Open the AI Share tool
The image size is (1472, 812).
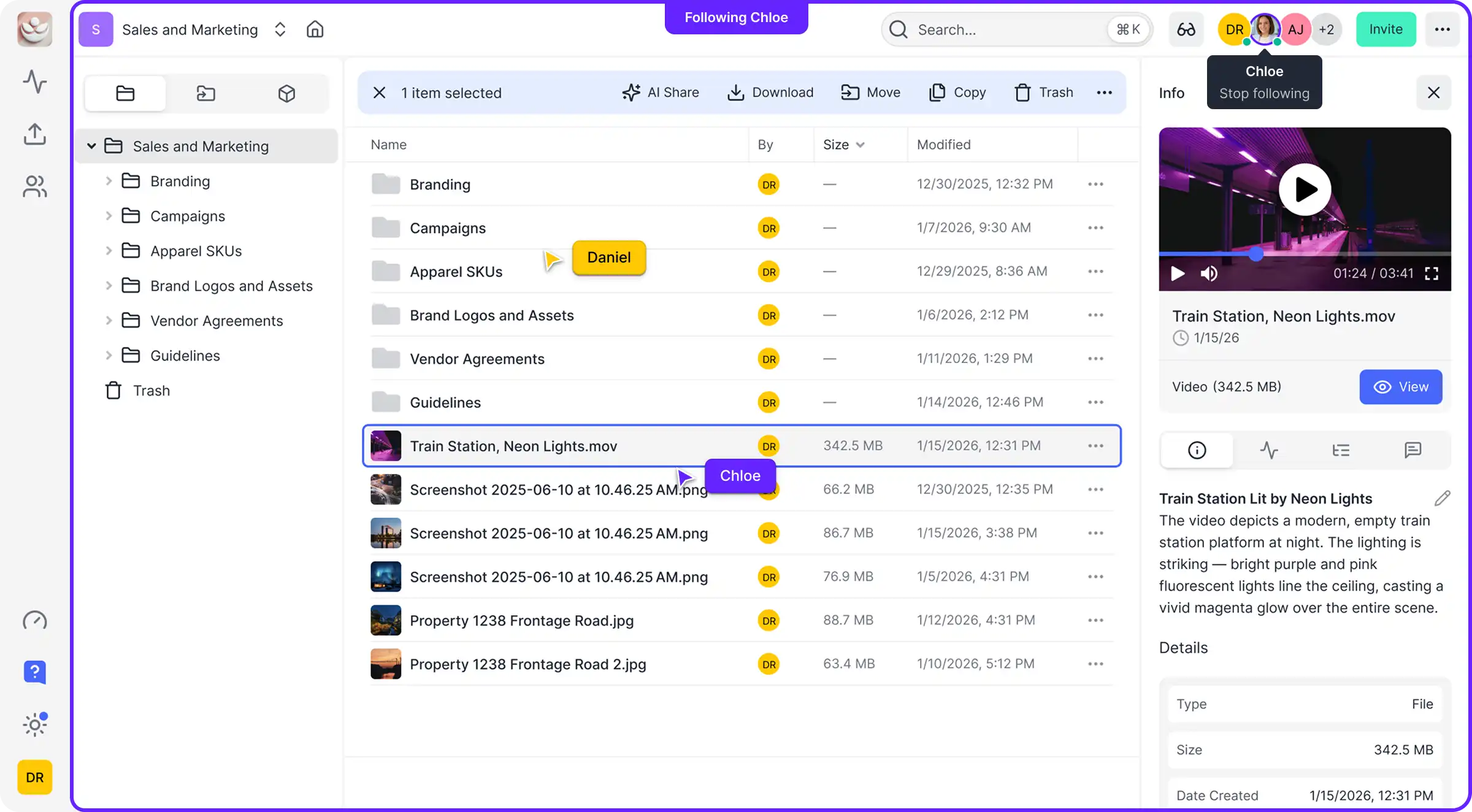661,93
